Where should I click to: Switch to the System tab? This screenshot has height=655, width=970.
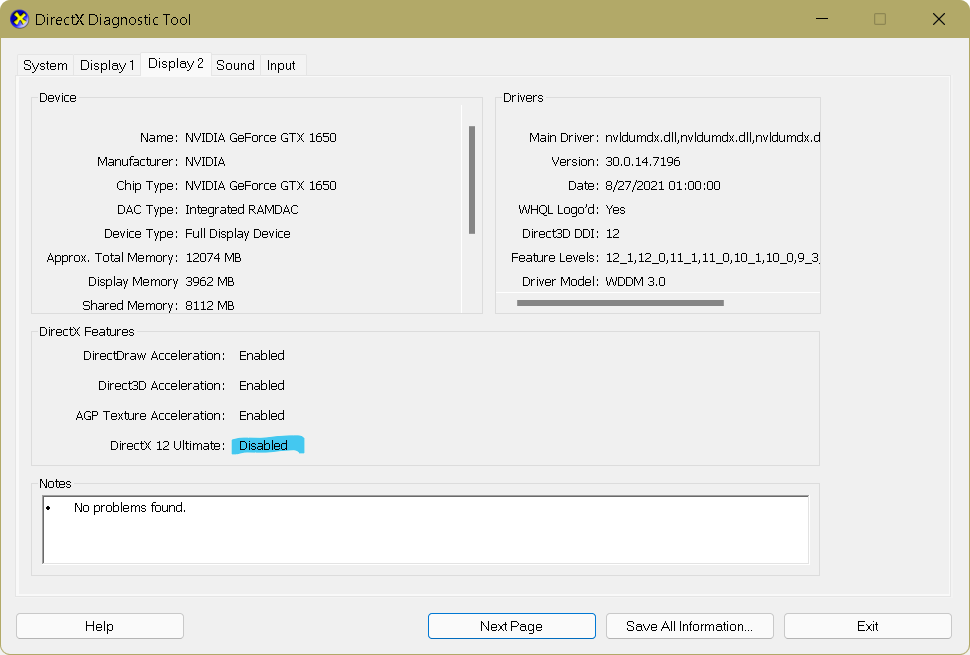click(45, 65)
